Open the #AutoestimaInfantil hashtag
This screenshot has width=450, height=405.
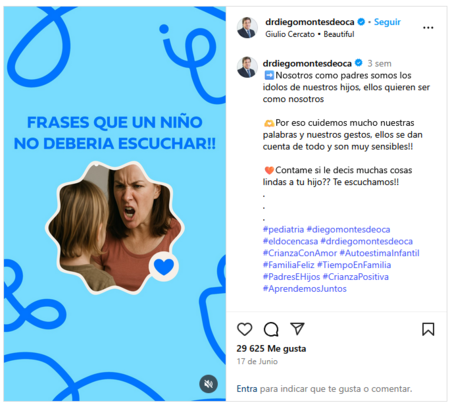[x=379, y=253]
